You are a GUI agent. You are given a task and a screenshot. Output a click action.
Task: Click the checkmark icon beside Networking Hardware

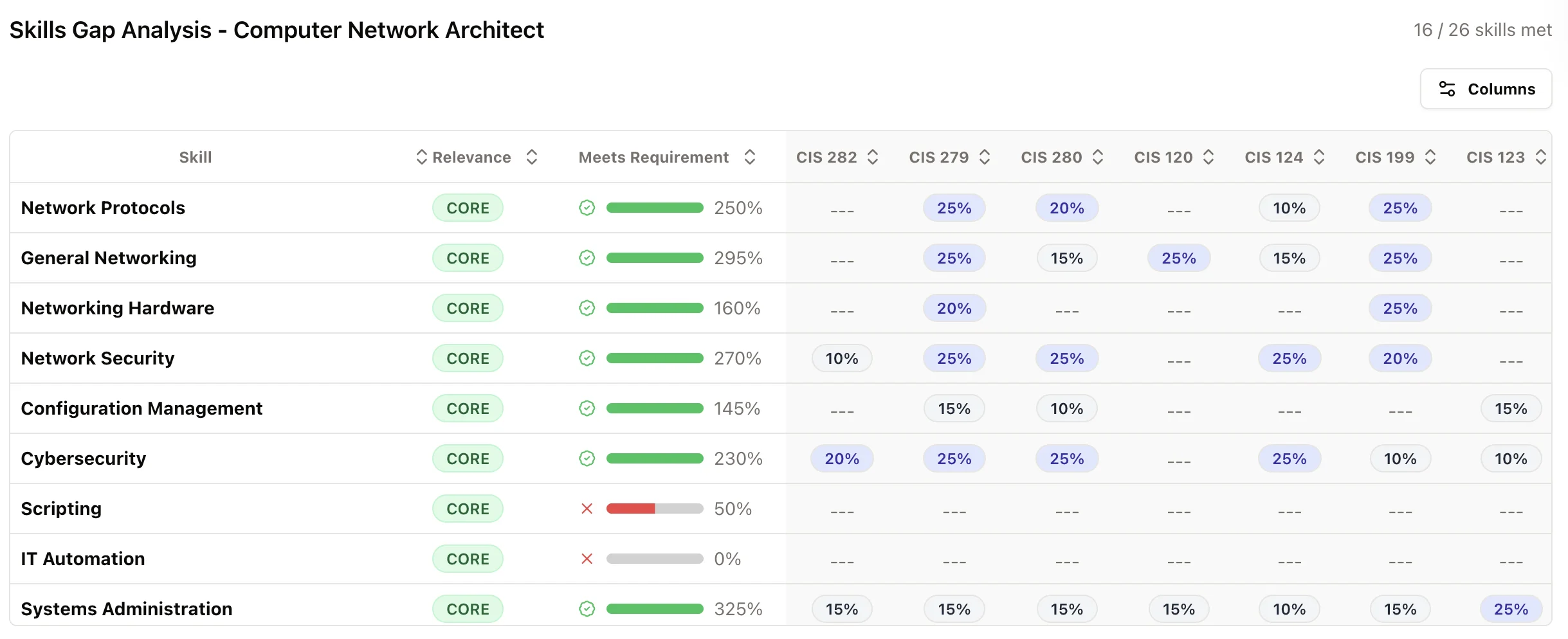(587, 308)
